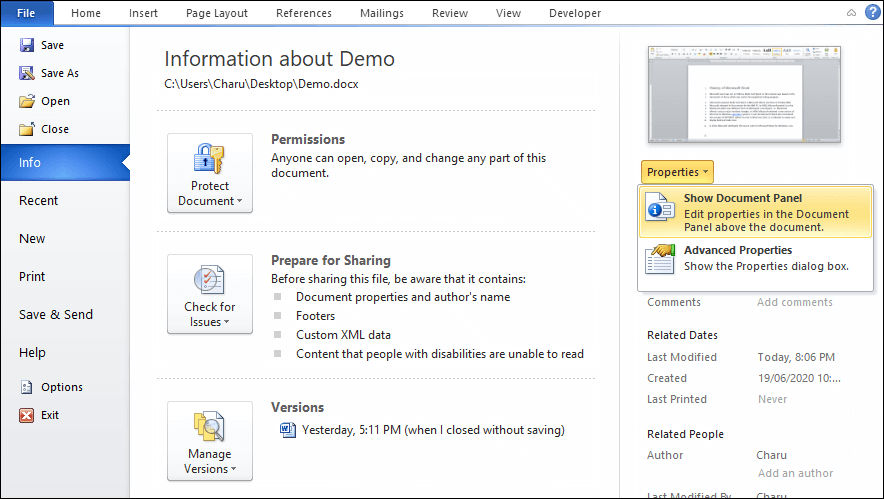Click Exit label in sidebar
The height and width of the screenshot is (499, 884).
click(x=50, y=415)
